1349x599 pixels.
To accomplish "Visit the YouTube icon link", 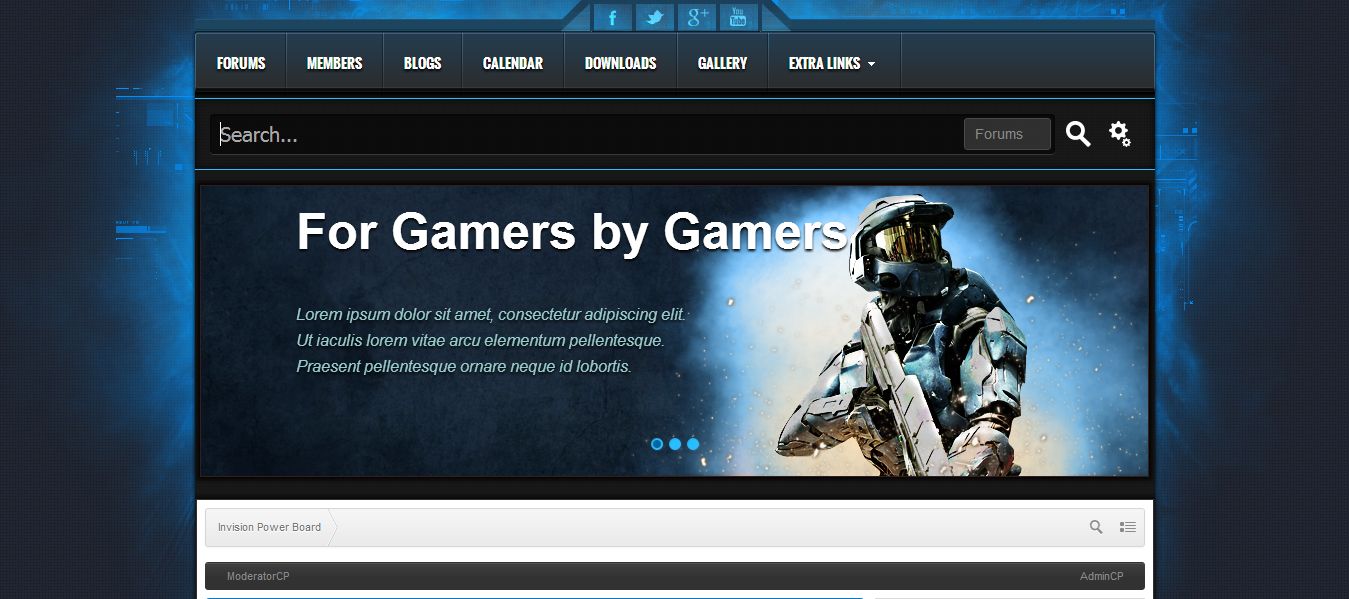I will point(738,18).
